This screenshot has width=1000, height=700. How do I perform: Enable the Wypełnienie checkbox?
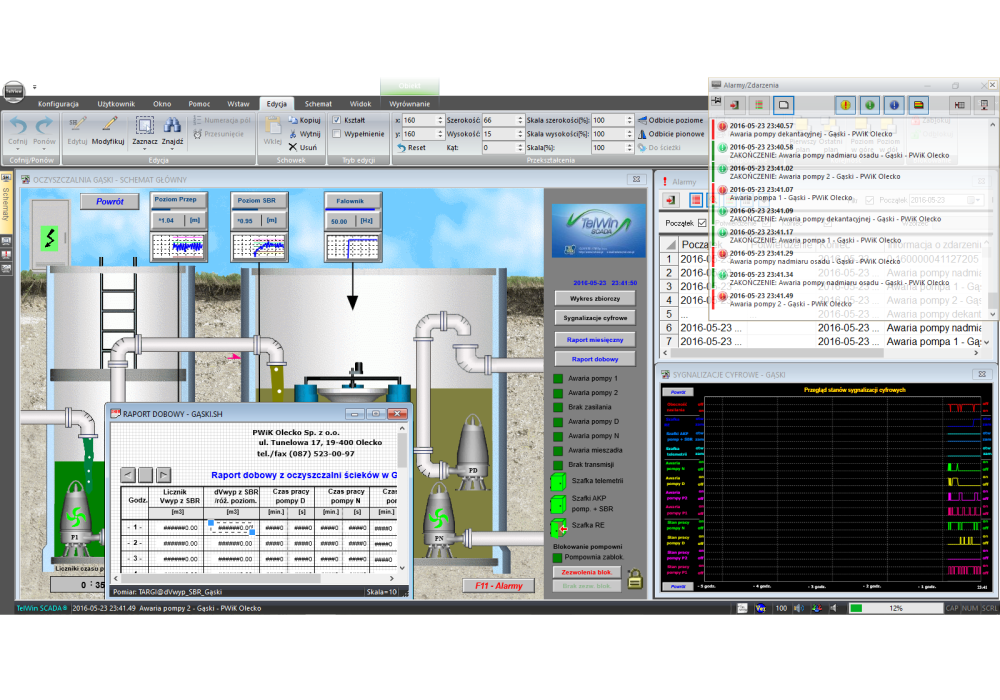click(336, 133)
